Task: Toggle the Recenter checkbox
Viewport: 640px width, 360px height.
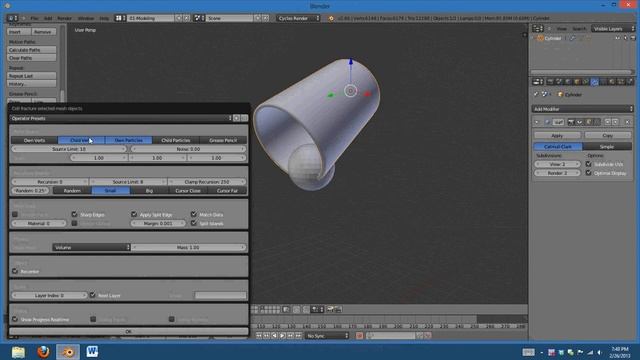Action: coord(15,271)
